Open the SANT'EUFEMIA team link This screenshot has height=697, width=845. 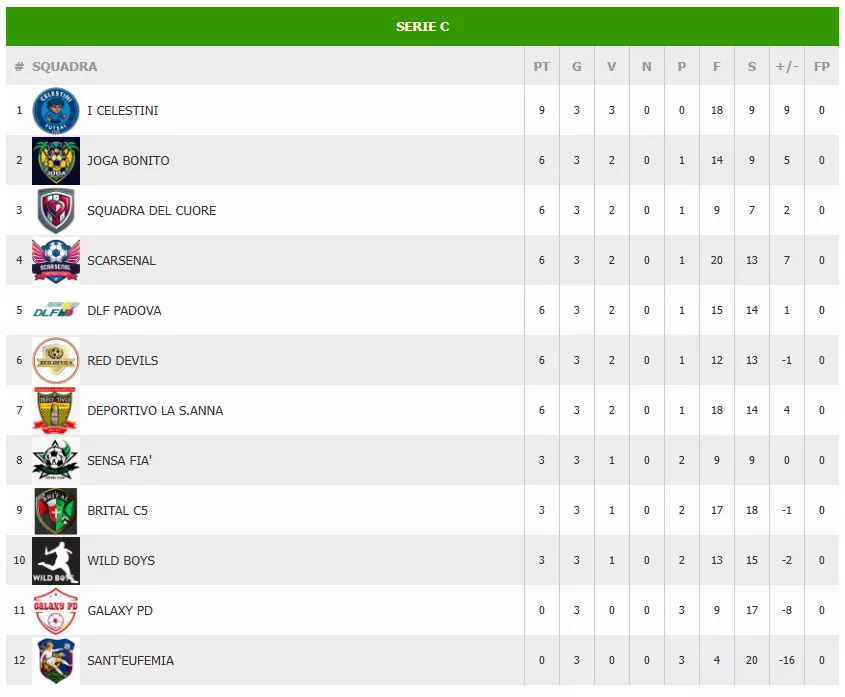click(130, 661)
